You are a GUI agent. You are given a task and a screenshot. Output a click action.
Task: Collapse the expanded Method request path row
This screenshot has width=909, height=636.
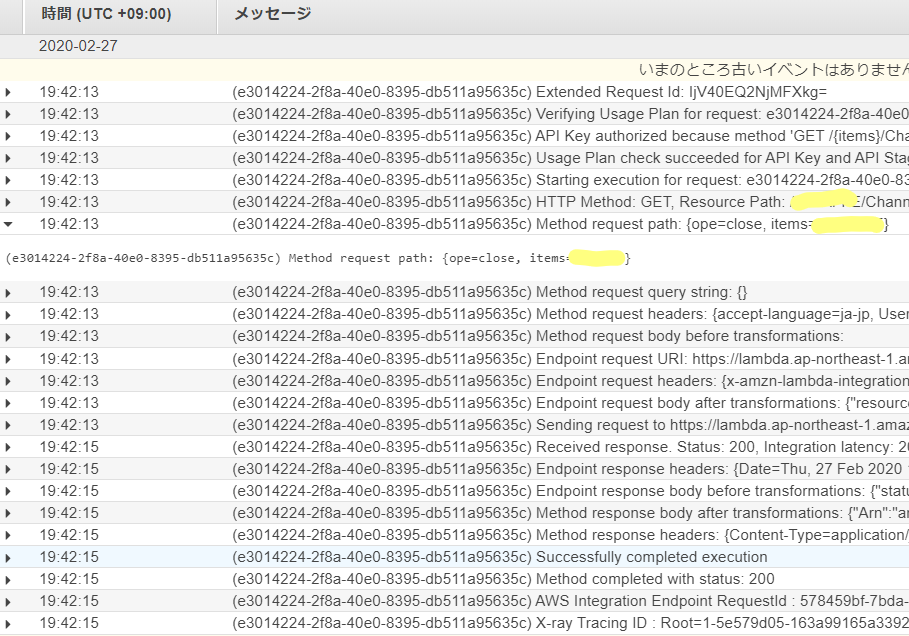point(8,224)
